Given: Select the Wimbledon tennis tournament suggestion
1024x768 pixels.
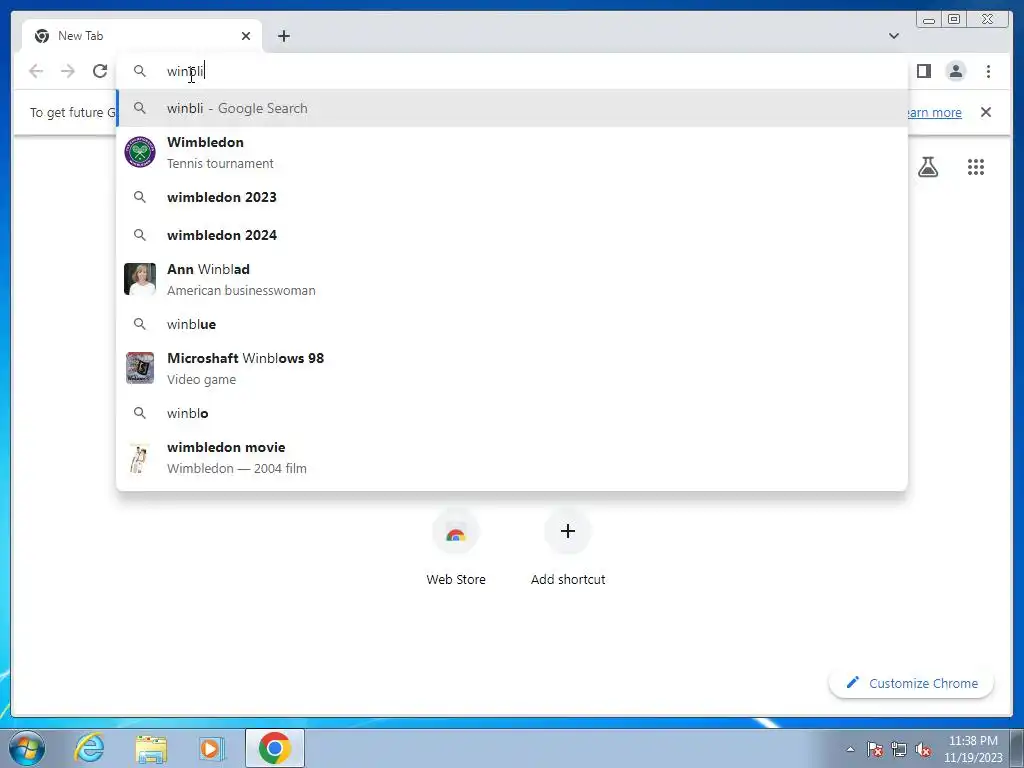Looking at the screenshot, I should (x=512, y=152).
